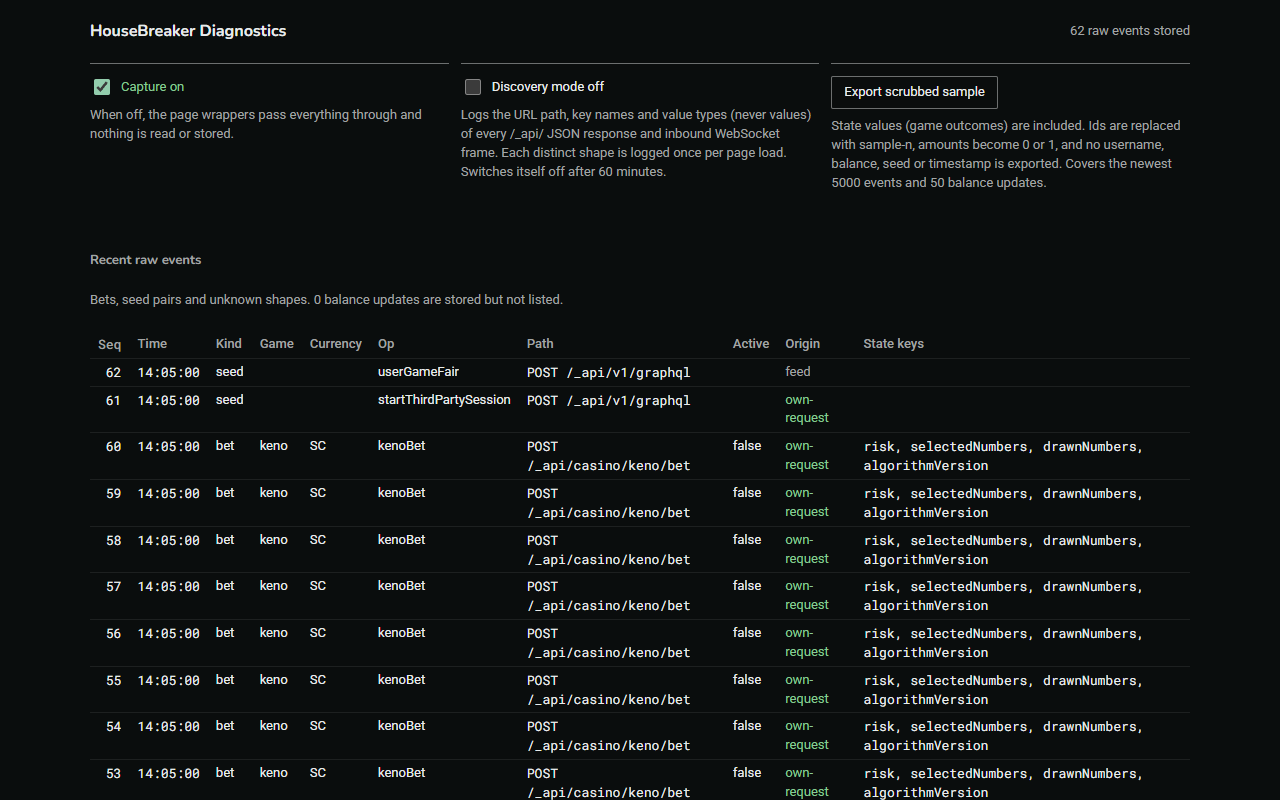Screen dimensions: 1280x800
Task: Click the 'seed' kind in row 61
Action: [x=230, y=400]
